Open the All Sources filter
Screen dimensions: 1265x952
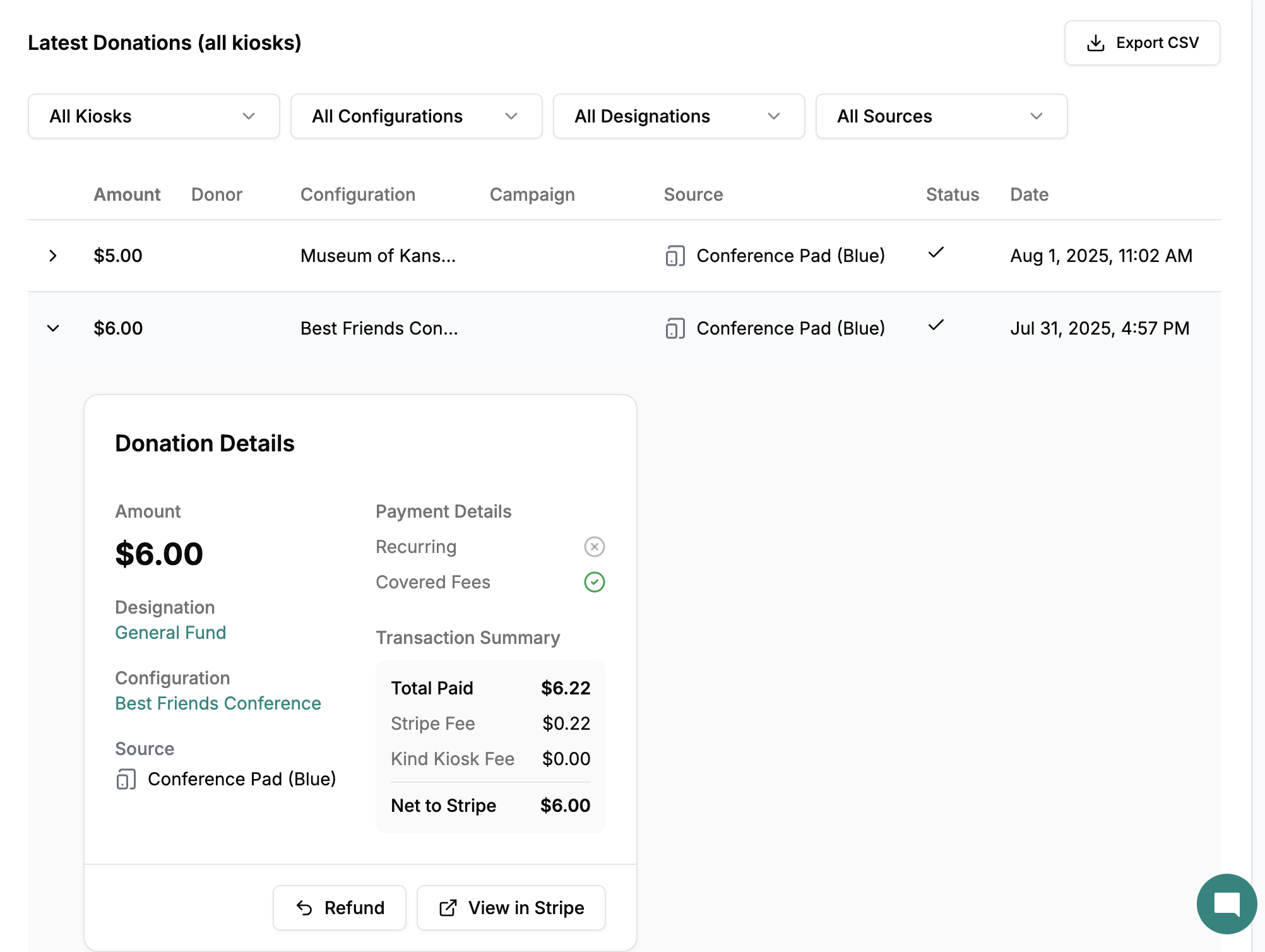tap(941, 116)
